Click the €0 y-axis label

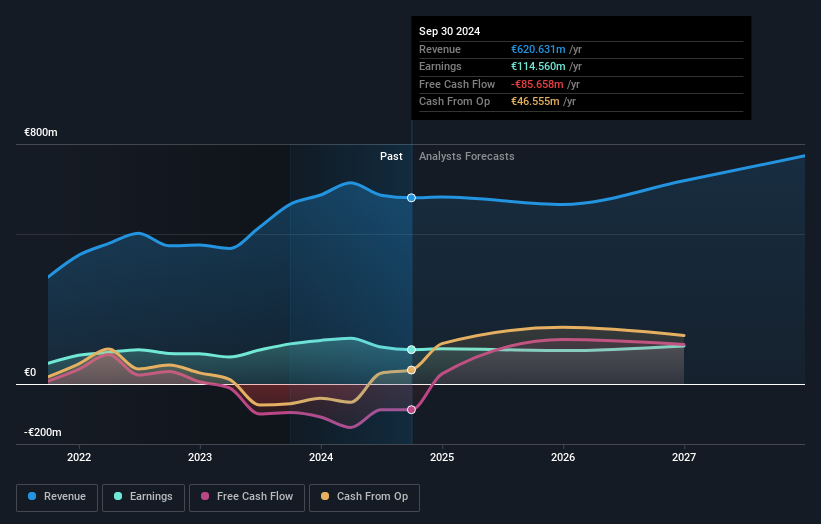point(30,372)
